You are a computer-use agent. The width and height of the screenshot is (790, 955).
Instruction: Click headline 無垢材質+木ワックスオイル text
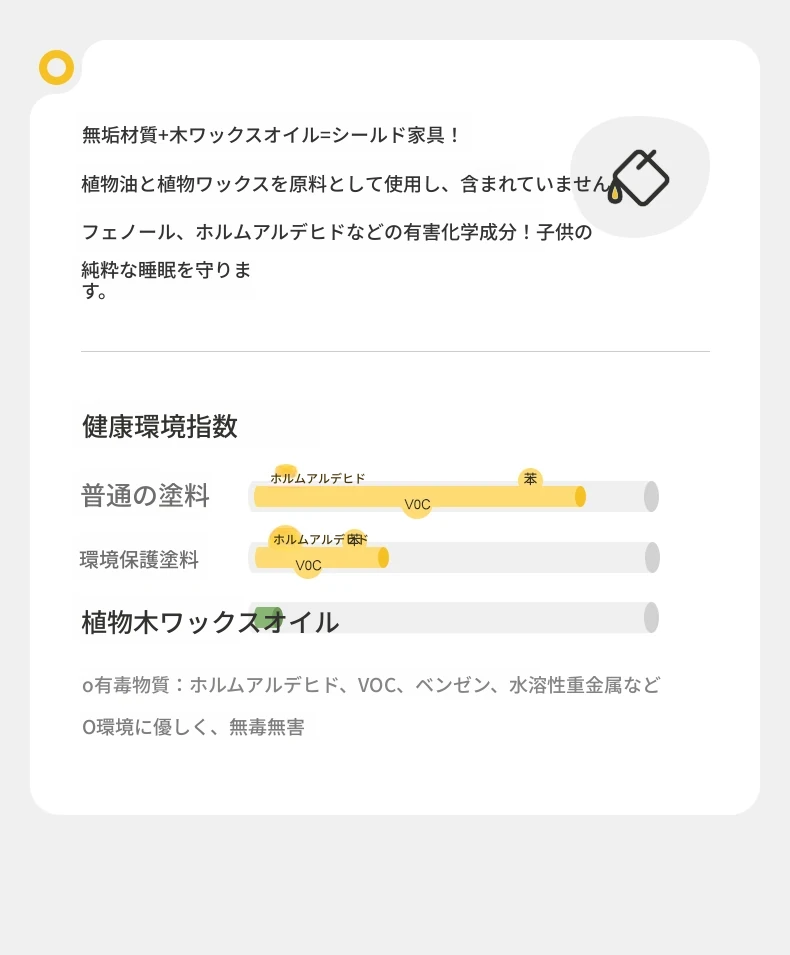click(271, 135)
